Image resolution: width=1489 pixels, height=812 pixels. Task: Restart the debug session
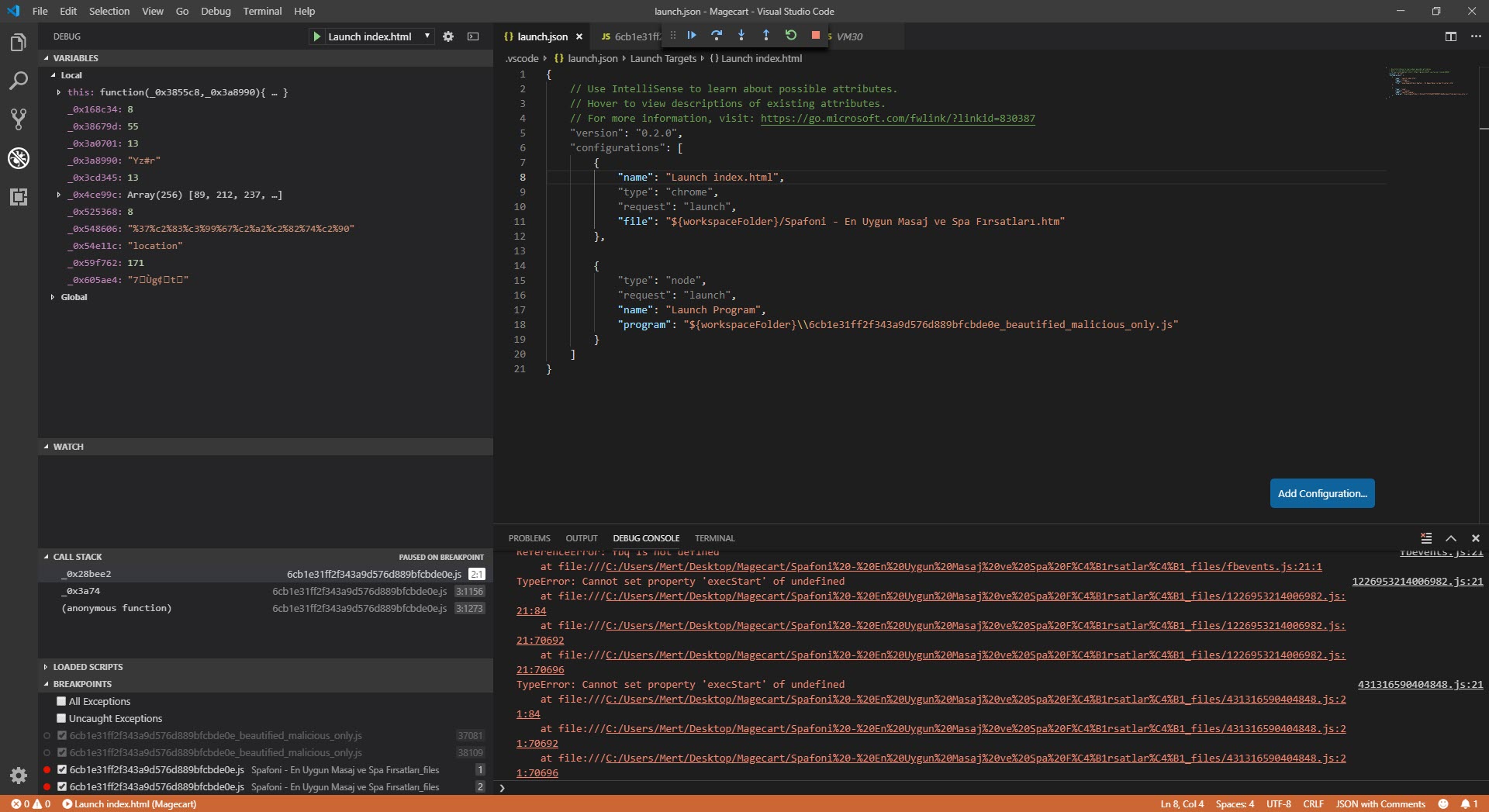791,35
